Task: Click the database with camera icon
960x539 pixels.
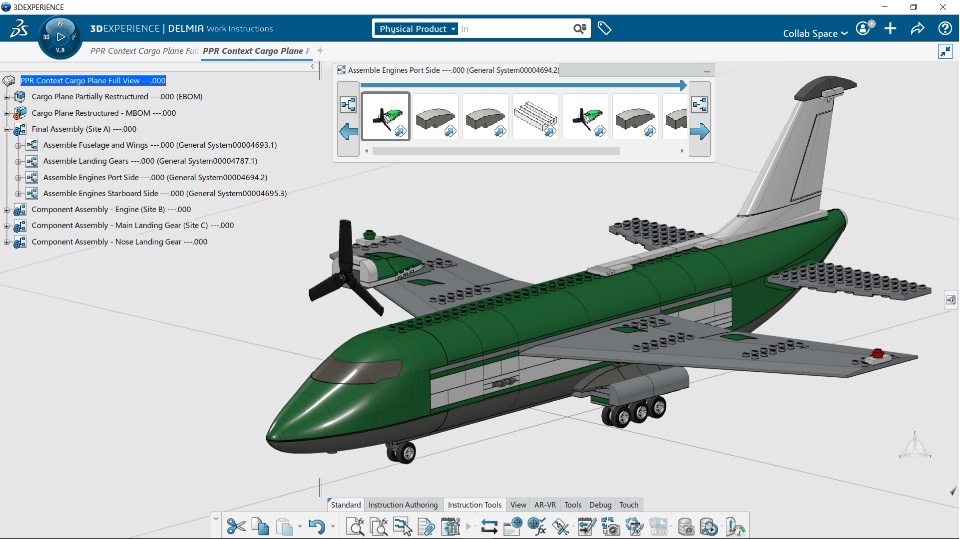Action: click(x=686, y=526)
